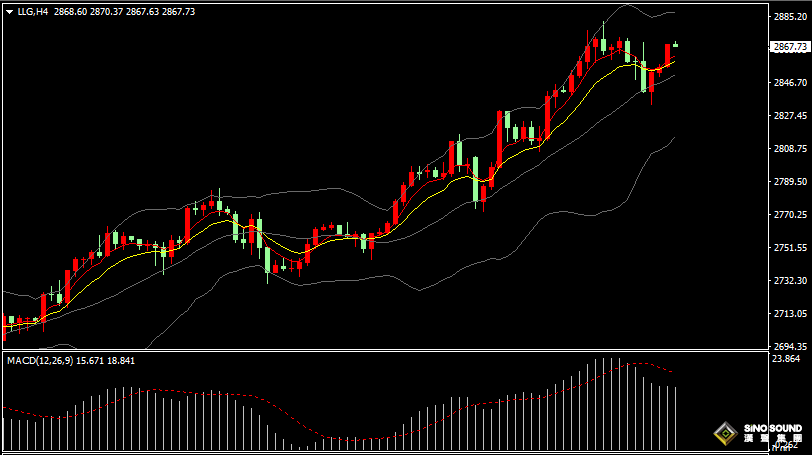Click the triangle arrow beside LLG,H4
Viewport: 812px width, 455px height.
coord(7,11)
